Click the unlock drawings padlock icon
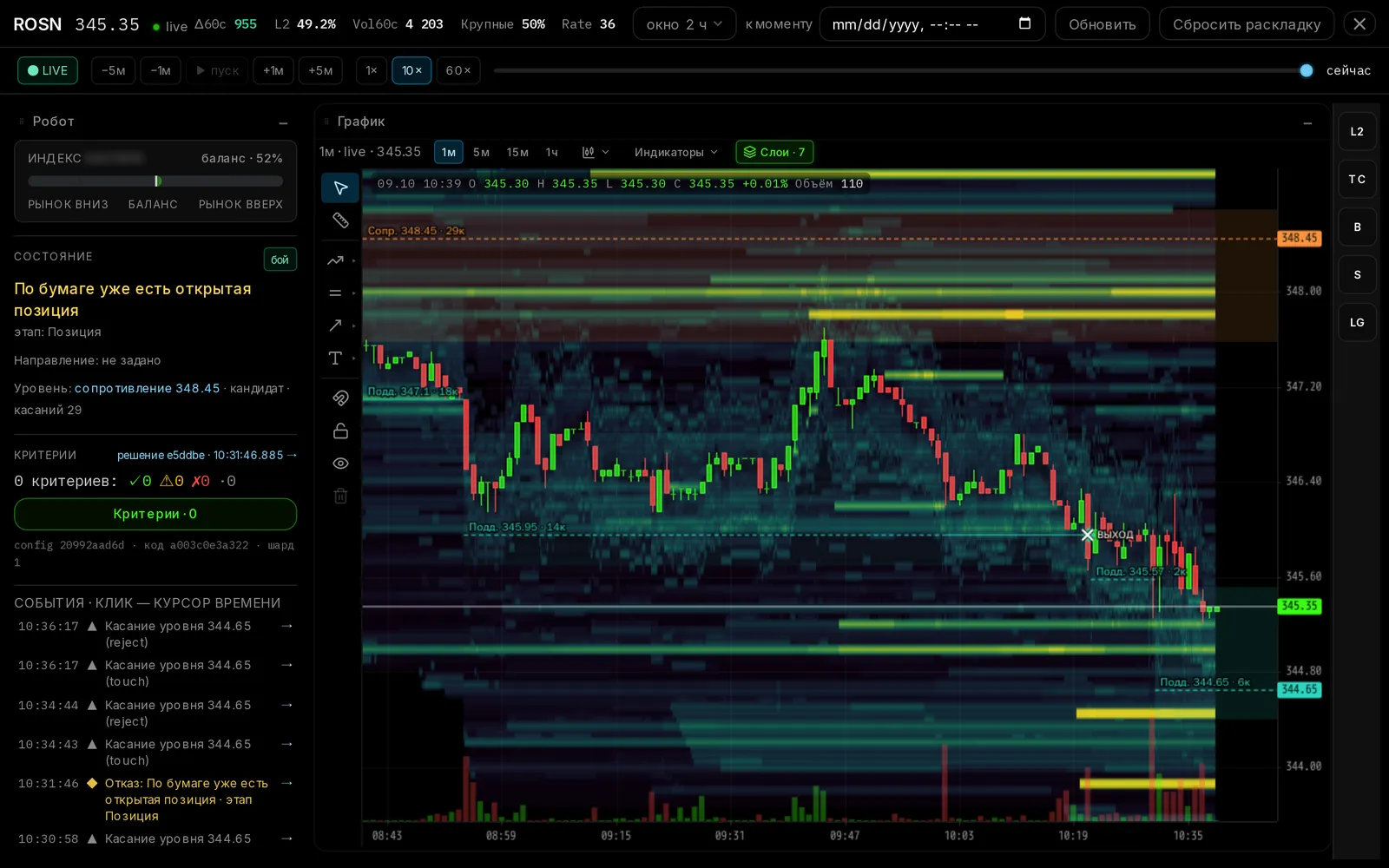The height and width of the screenshot is (868, 1389). [340, 431]
